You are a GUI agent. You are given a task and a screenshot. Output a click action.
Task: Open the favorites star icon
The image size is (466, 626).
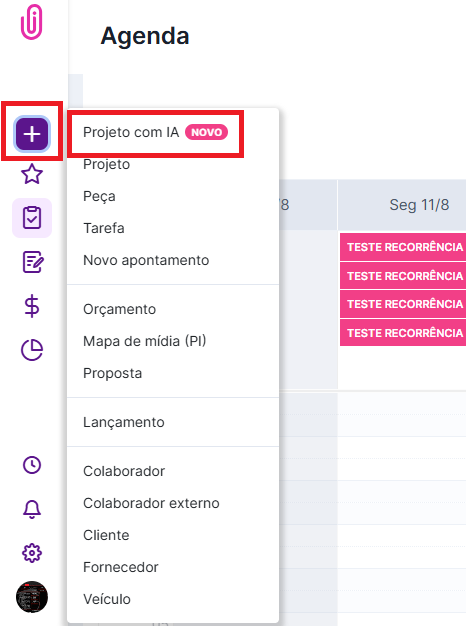(32, 174)
